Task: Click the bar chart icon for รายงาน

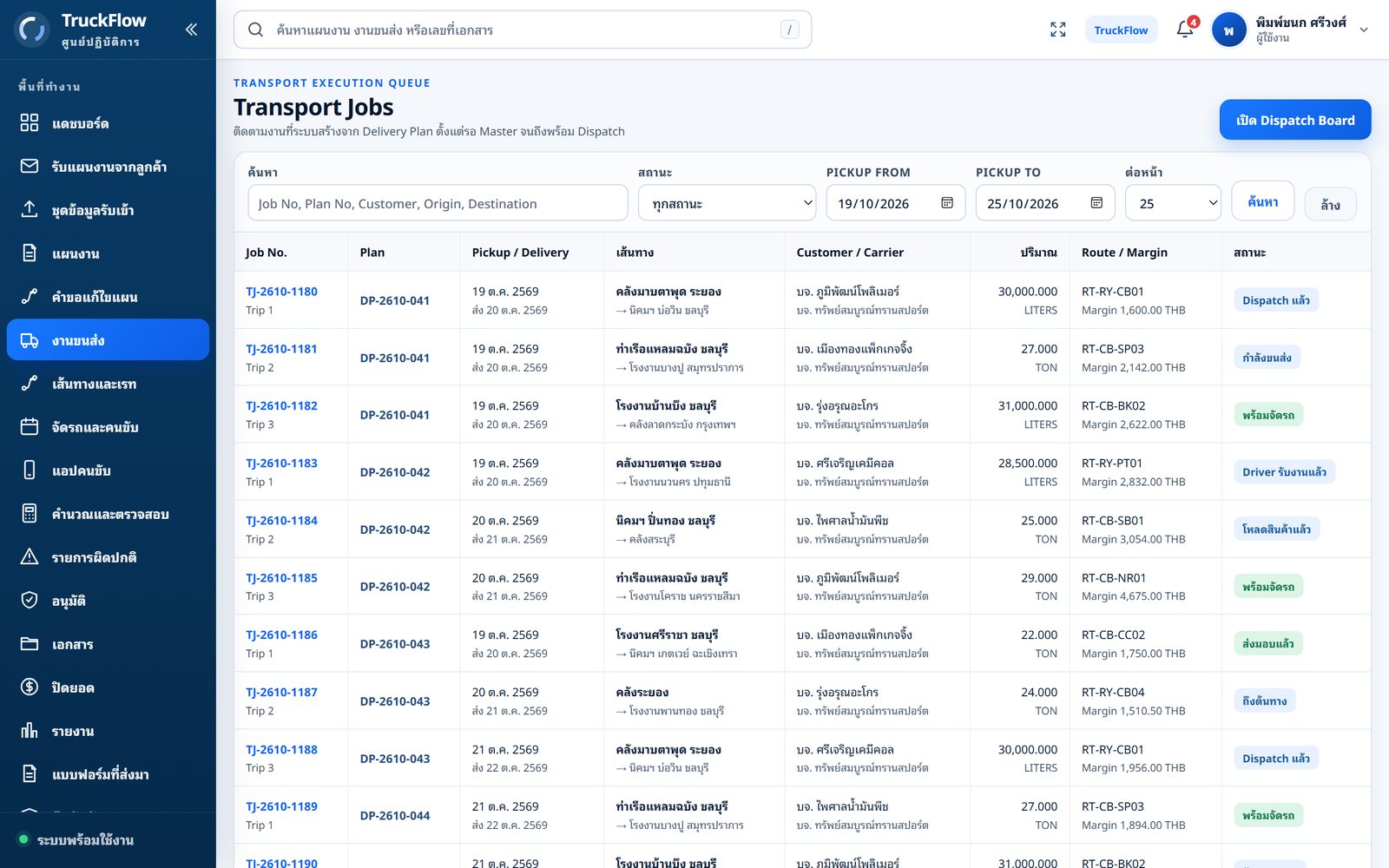Action: tap(30, 730)
